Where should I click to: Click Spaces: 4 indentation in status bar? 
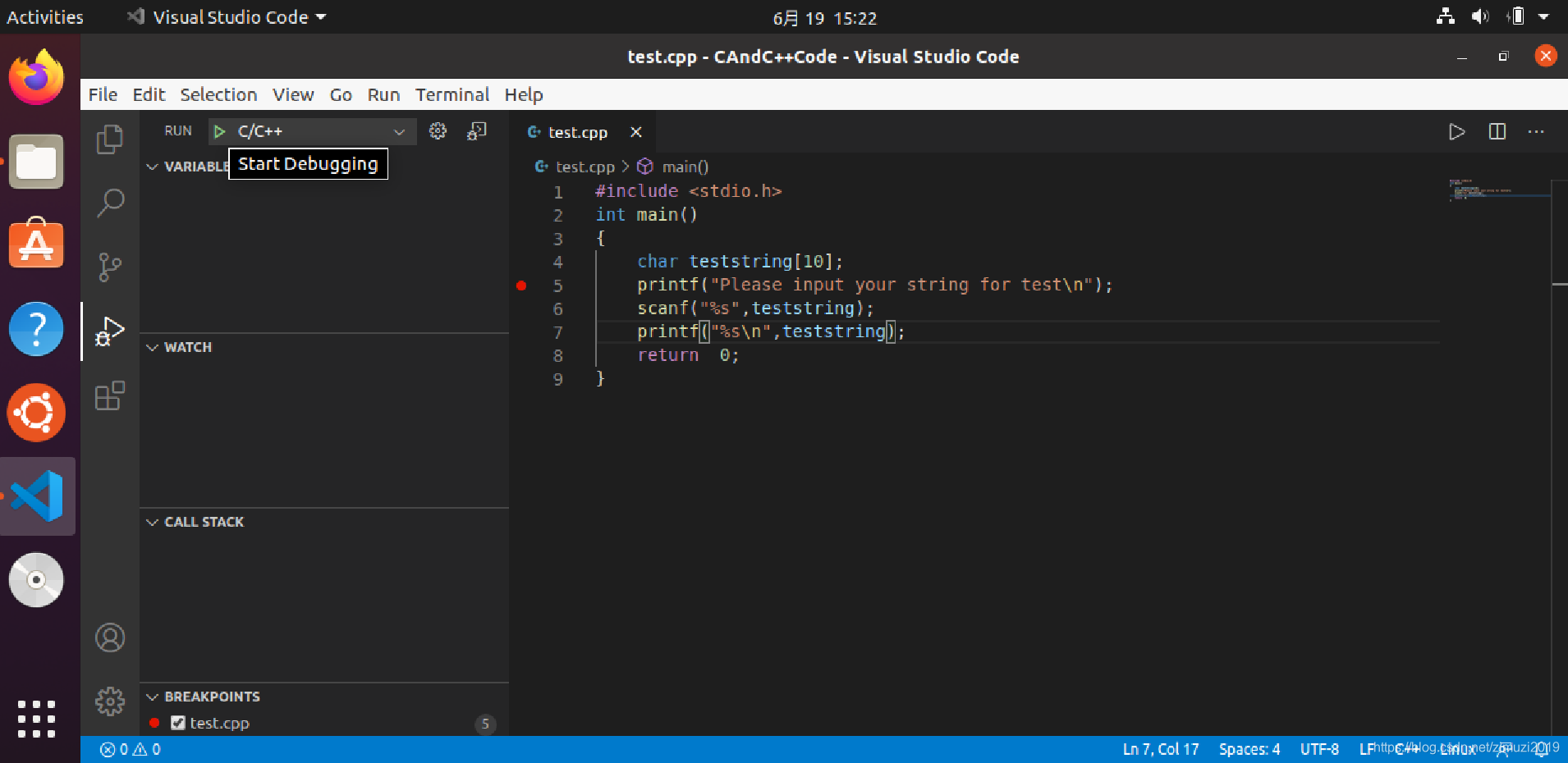[x=1249, y=749]
